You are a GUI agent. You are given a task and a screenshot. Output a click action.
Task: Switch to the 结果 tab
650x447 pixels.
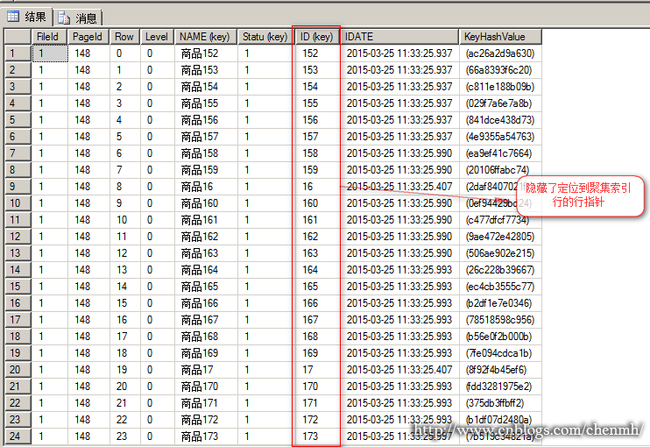click(27, 17)
